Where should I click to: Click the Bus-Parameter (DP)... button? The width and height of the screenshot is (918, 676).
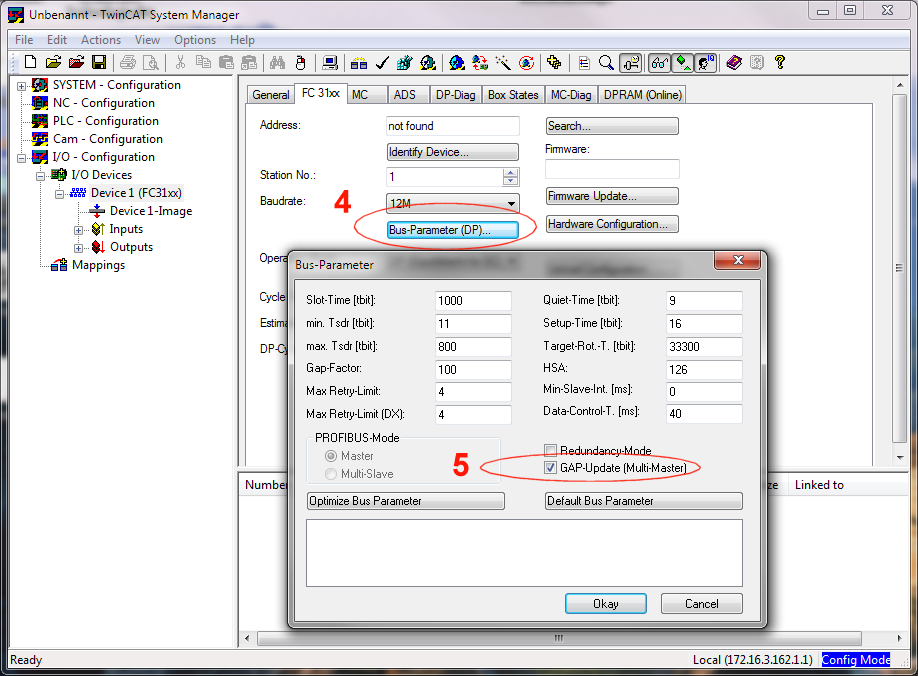pyautogui.click(x=453, y=230)
